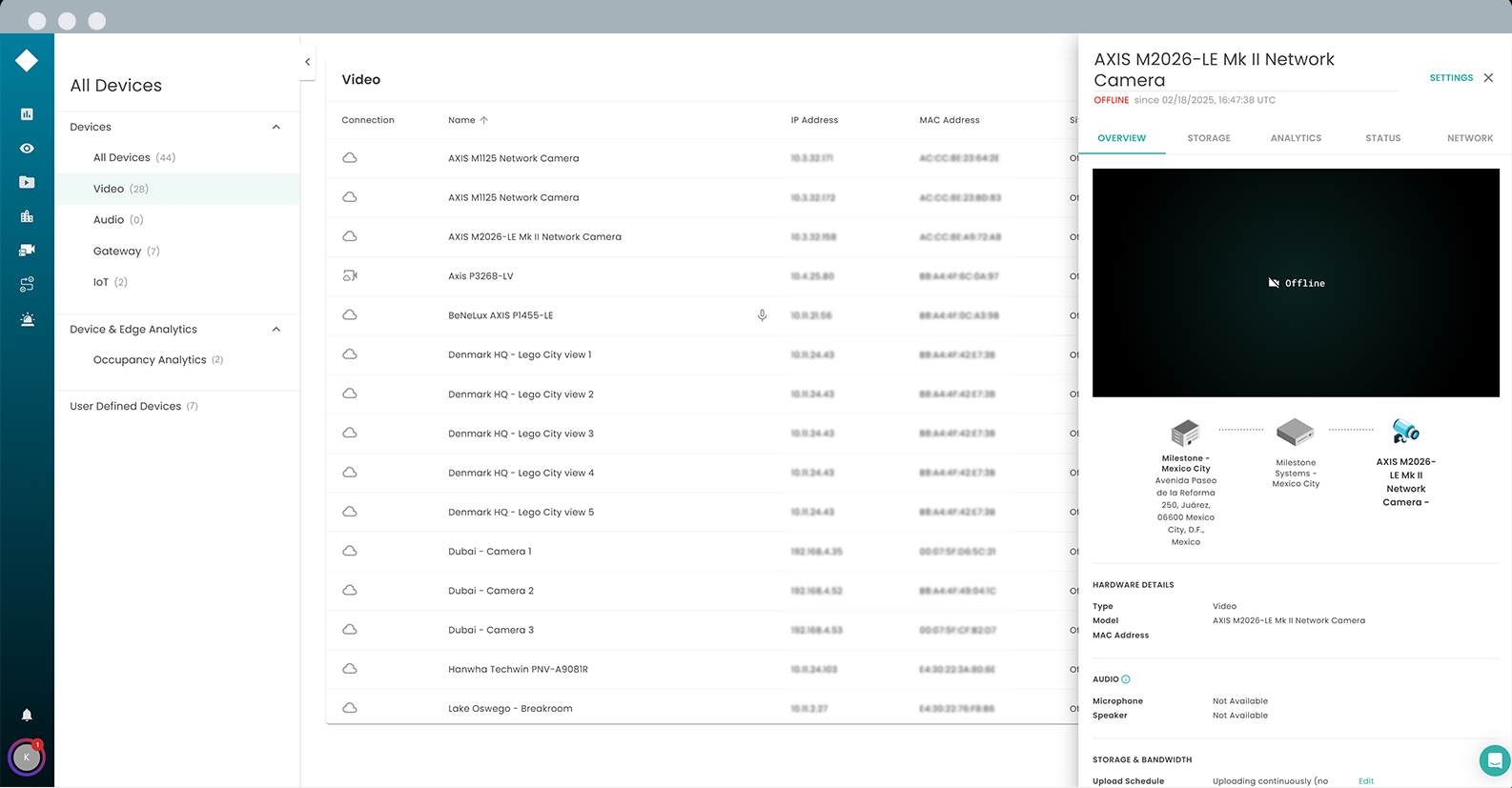The height and width of the screenshot is (788, 1512).
Task: Collapse the Devices section
Action: tap(276, 127)
